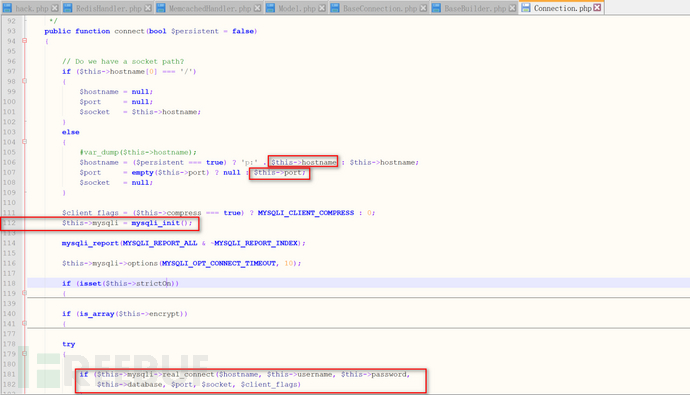The image size is (690, 395).
Task: Click line number 118 in the margin
Action: point(9,284)
